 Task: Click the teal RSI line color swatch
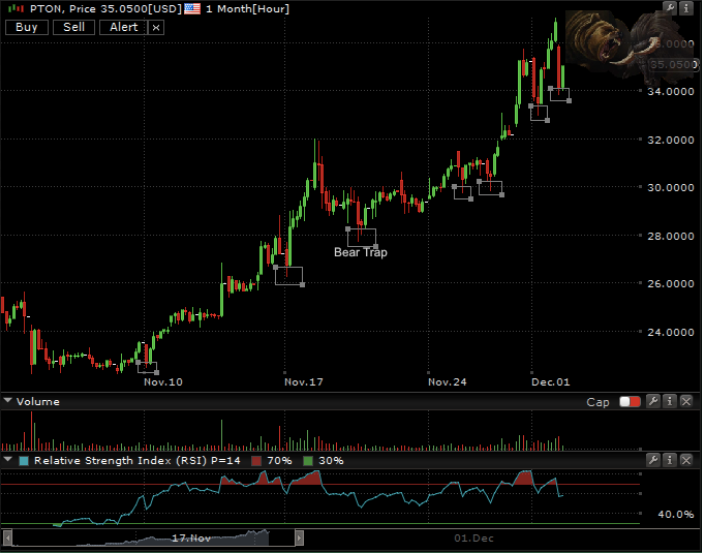(24, 461)
